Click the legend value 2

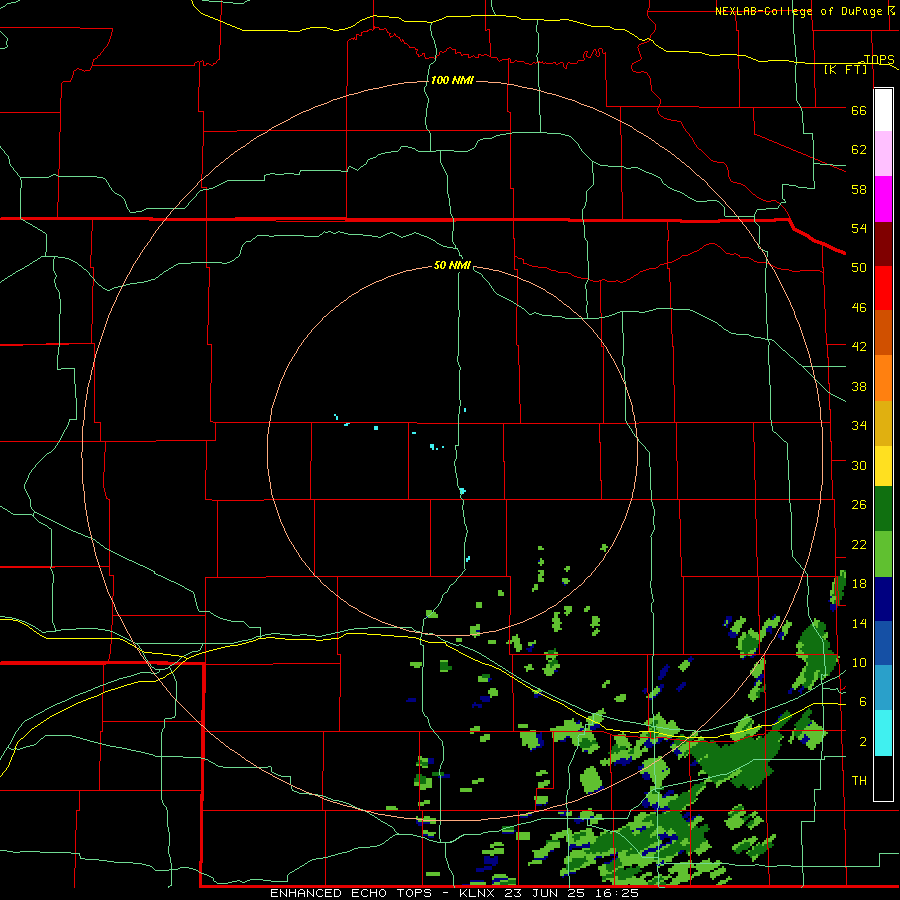[x=863, y=742]
